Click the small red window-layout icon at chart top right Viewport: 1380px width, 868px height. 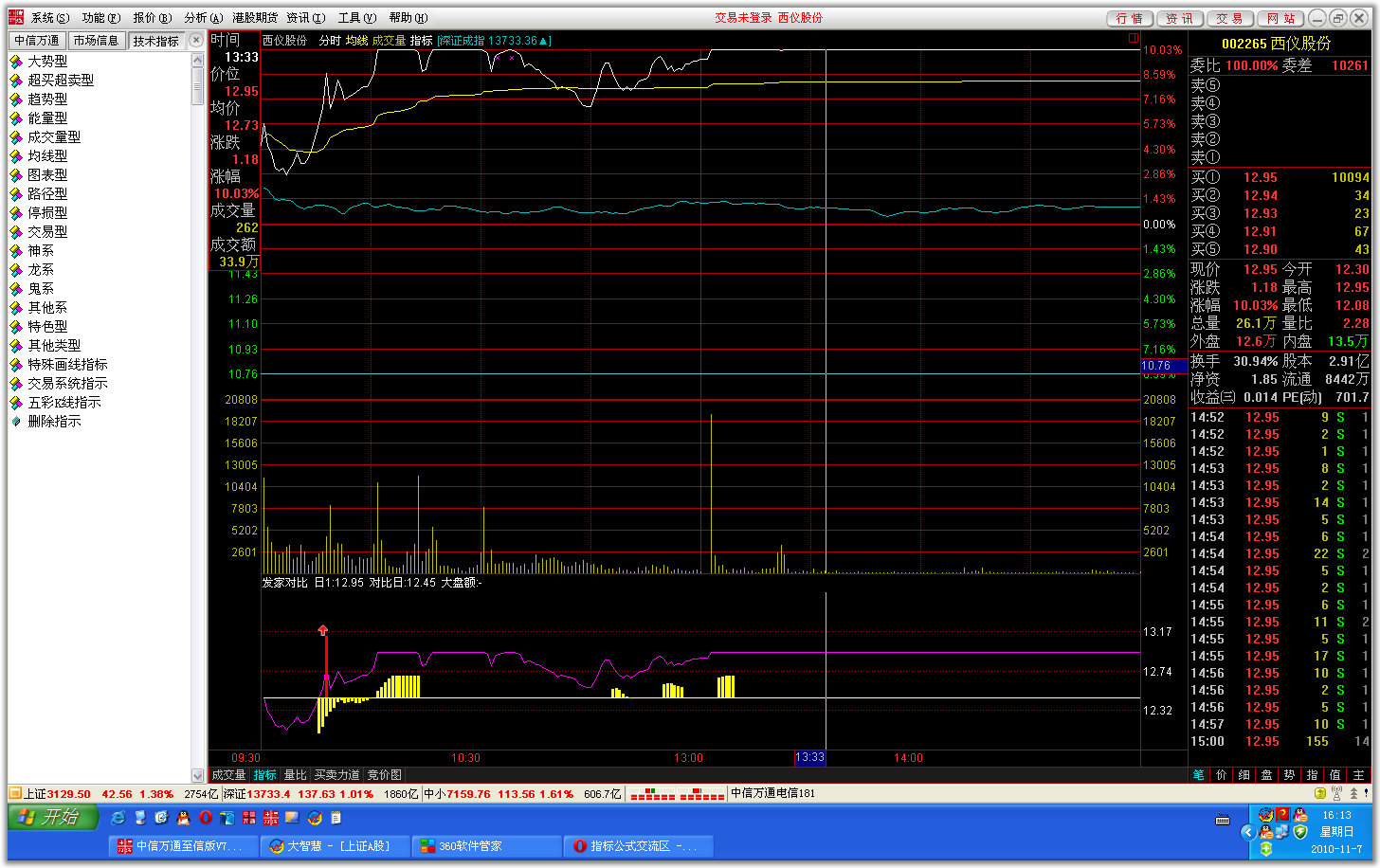(x=1133, y=39)
